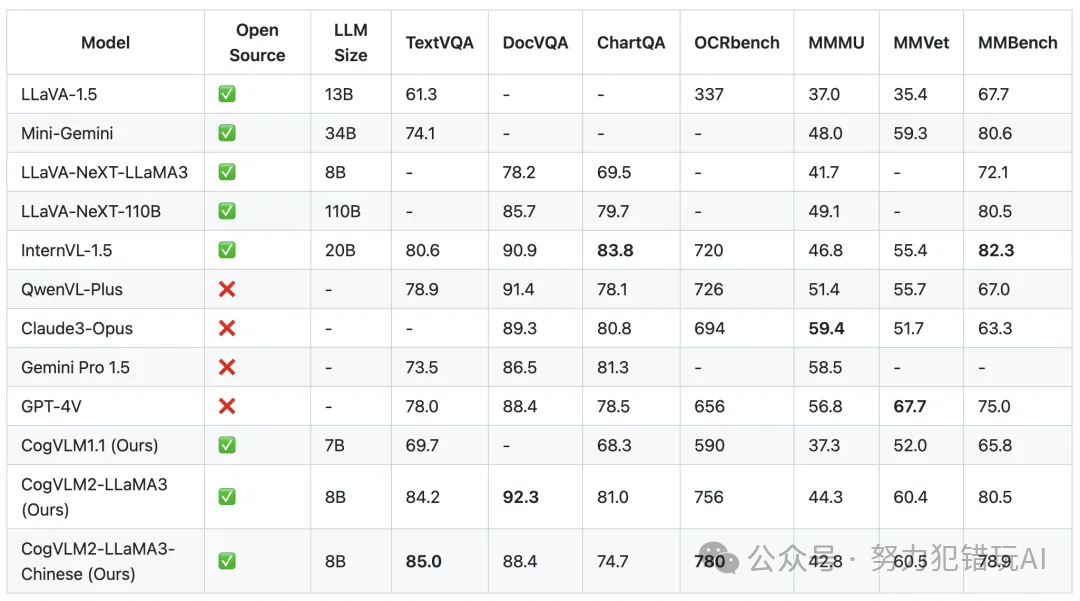
Task: Click the green checkmark beside Mini-Gemini
Action: [227, 134]
